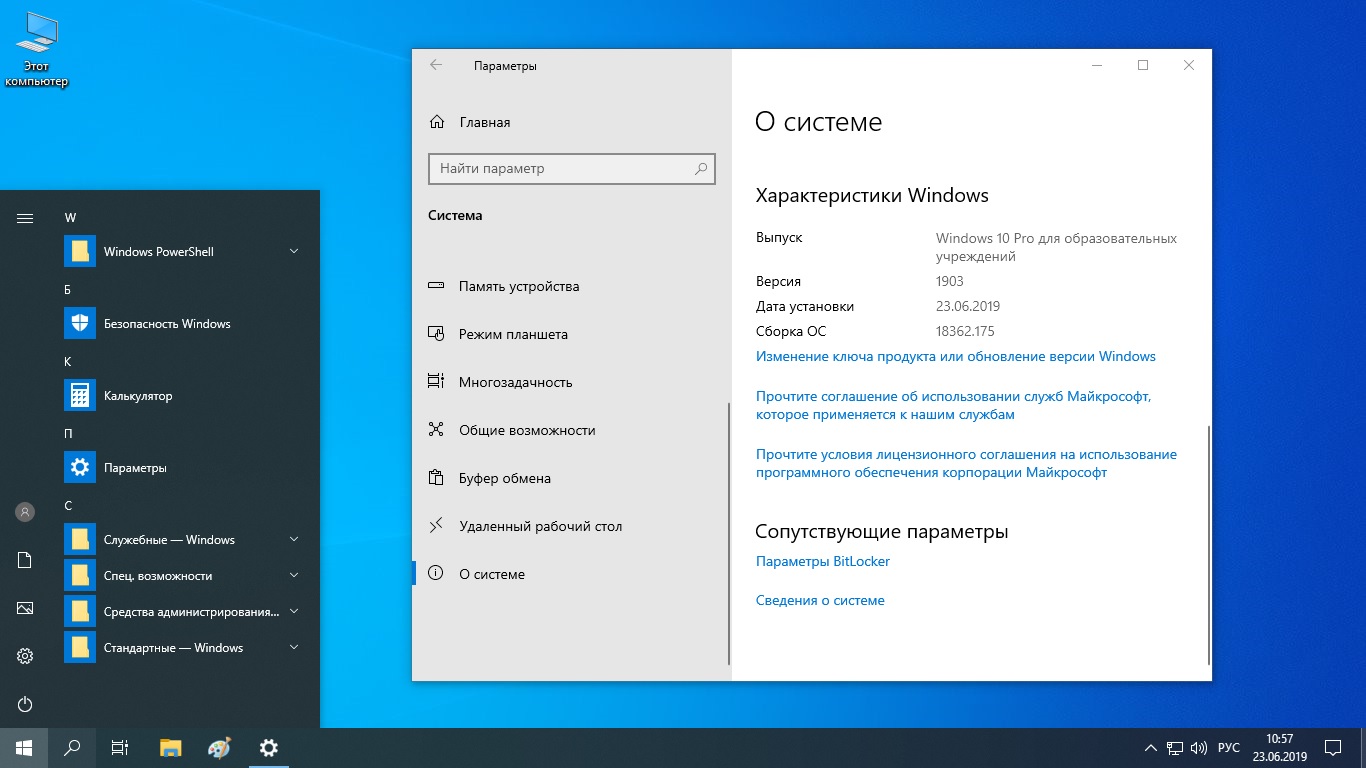Click the Windows Start button
Image resolution: width=1366 pixels, height=768 pixels.
point(24,748)
